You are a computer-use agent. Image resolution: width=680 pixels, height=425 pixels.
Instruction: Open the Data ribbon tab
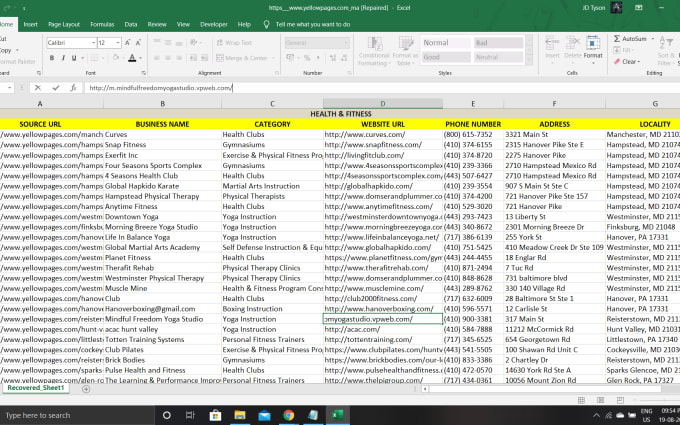[x=131, y=25]
